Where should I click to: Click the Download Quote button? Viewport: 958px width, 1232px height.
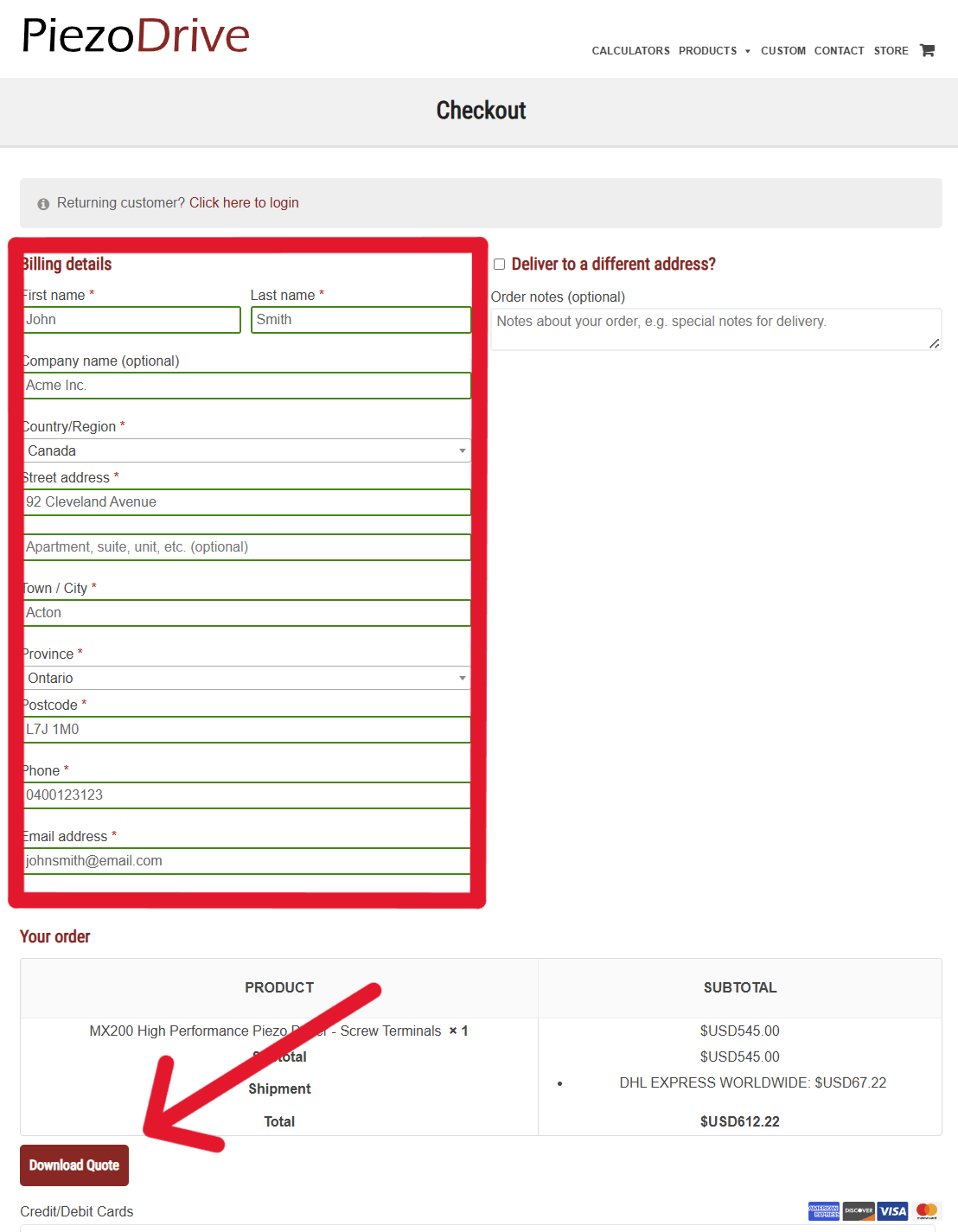[74, 1165]
